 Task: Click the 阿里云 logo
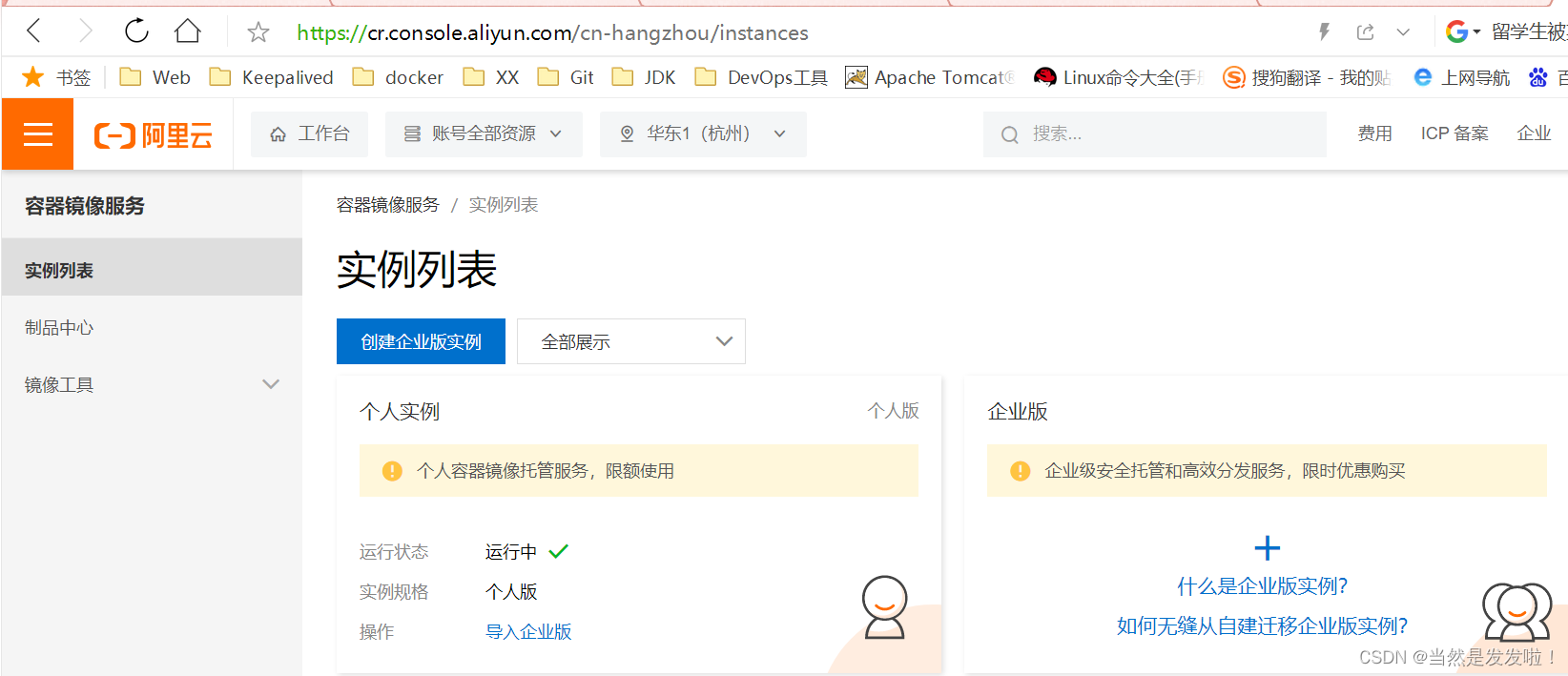pos(154,135)
